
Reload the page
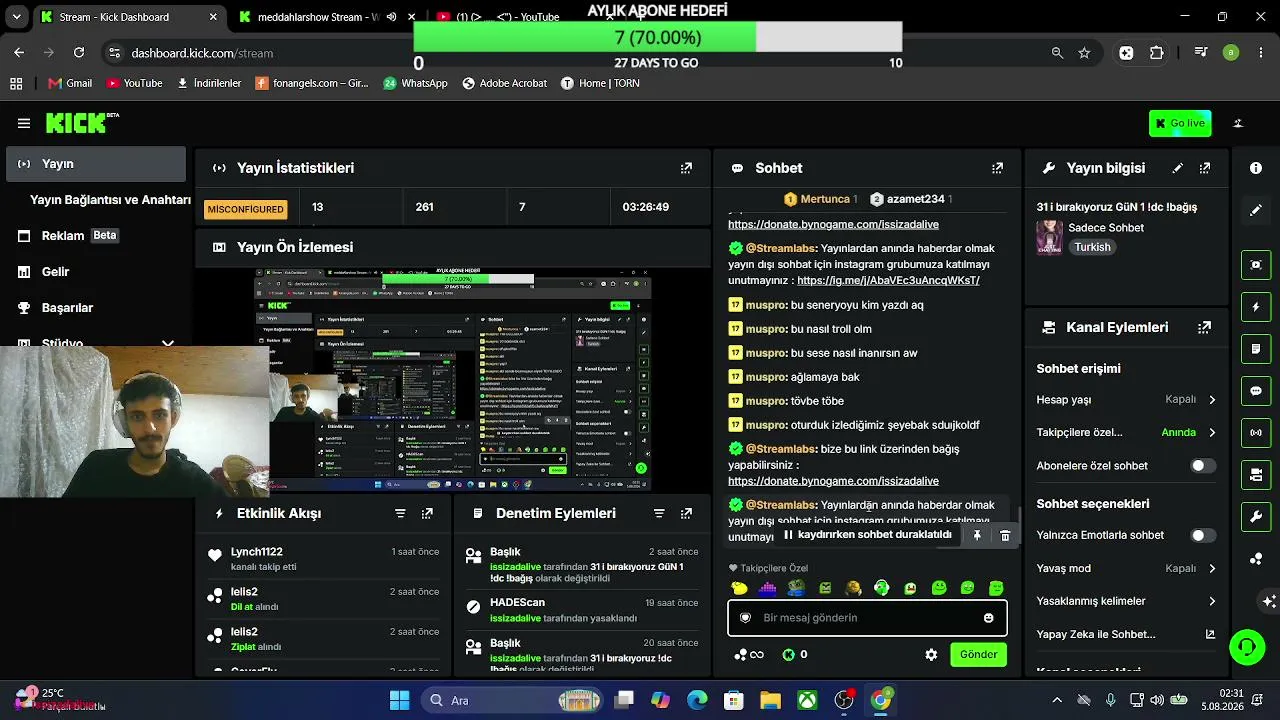coord(79,53)
